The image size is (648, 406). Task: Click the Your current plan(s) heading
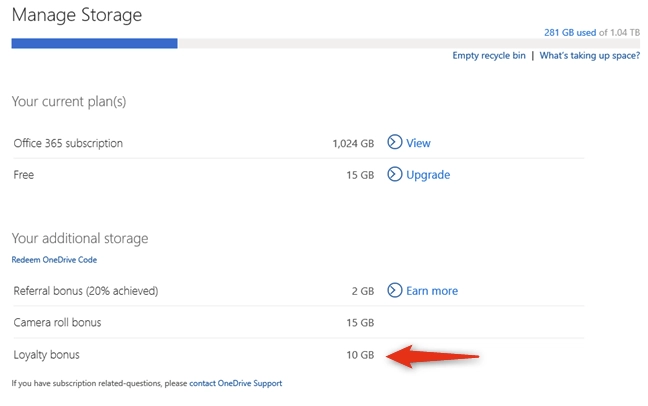pos(69,102)
